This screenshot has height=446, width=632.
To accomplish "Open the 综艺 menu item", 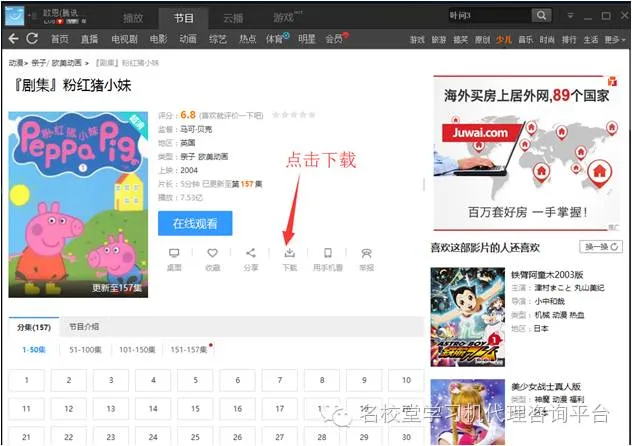I will click(218, 39).
